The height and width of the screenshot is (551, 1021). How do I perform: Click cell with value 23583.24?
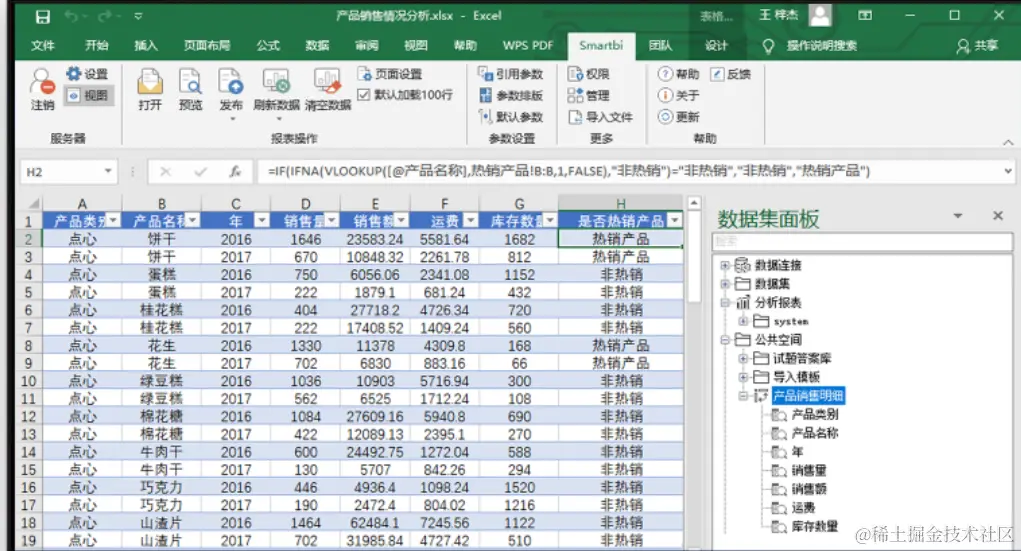(375, 239)
